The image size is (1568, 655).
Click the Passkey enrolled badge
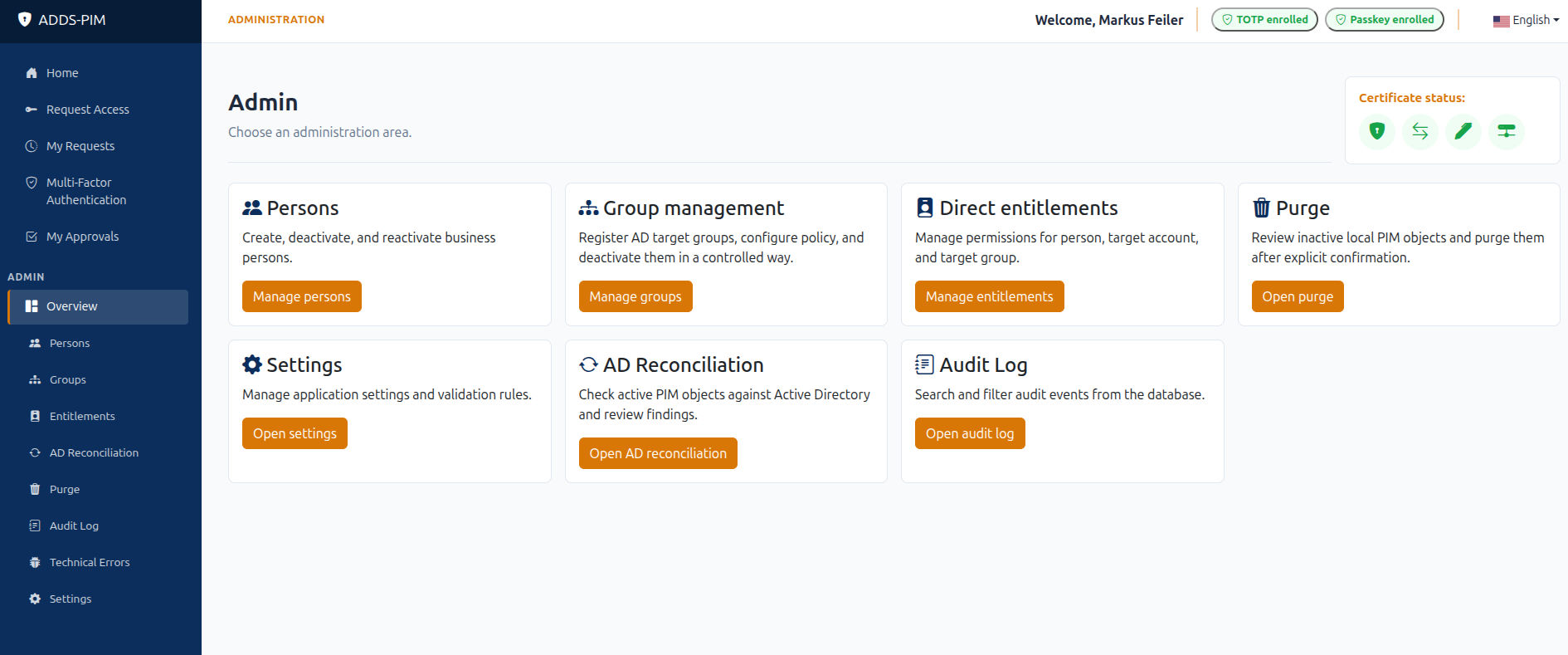tap(1385, 19)
